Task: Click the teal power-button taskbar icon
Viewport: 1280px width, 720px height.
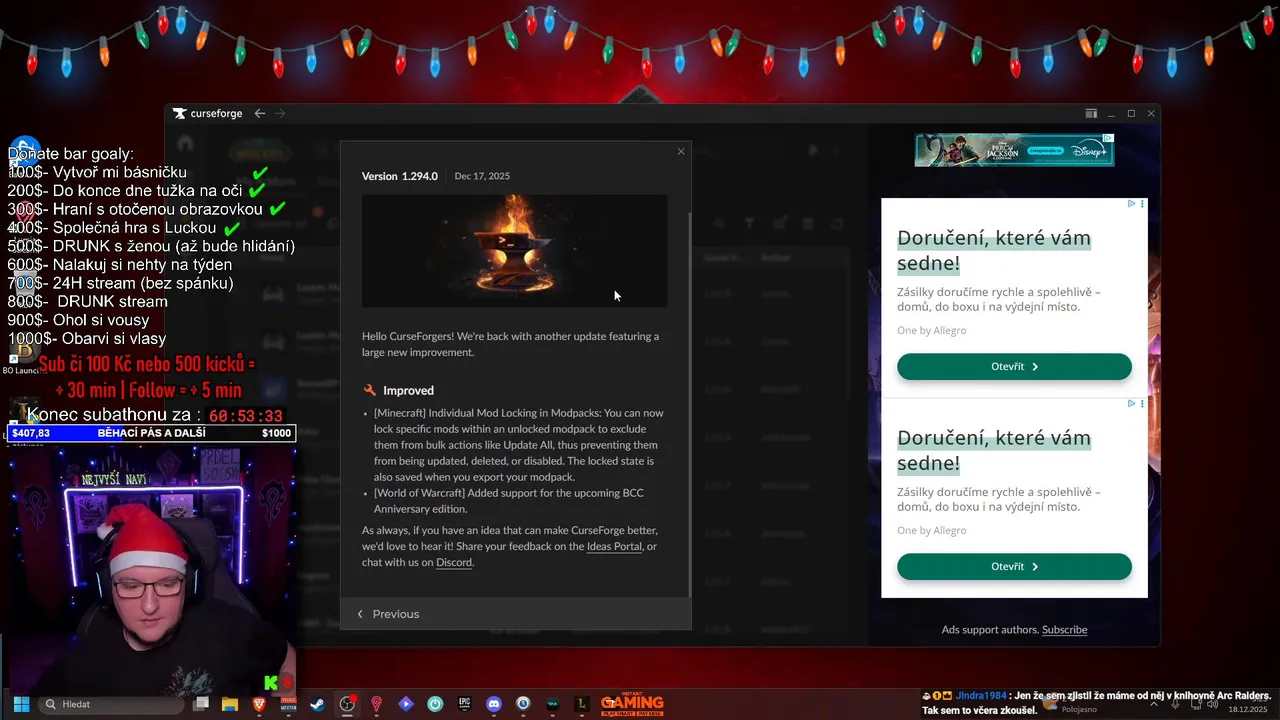Action: point(435,704)
